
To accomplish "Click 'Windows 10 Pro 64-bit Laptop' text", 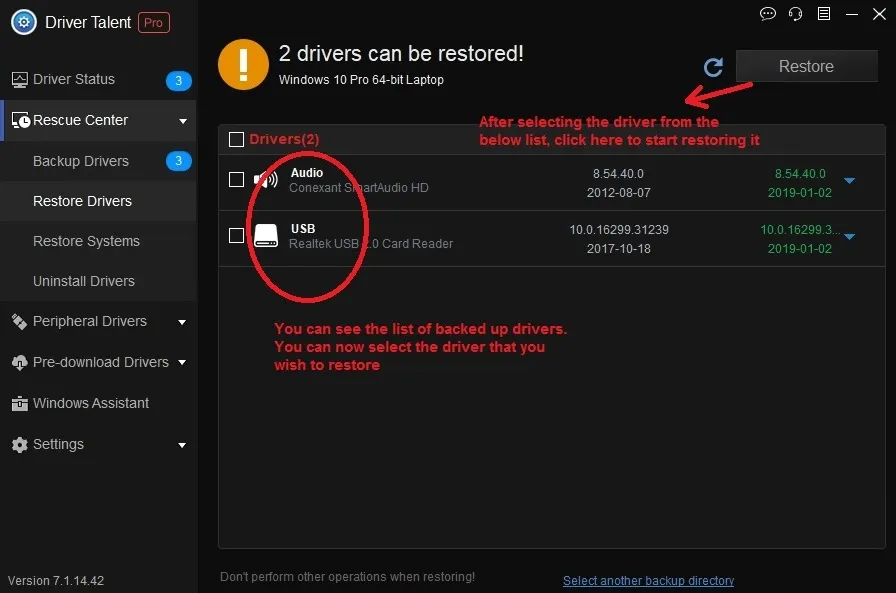I will tap(361, 80).
